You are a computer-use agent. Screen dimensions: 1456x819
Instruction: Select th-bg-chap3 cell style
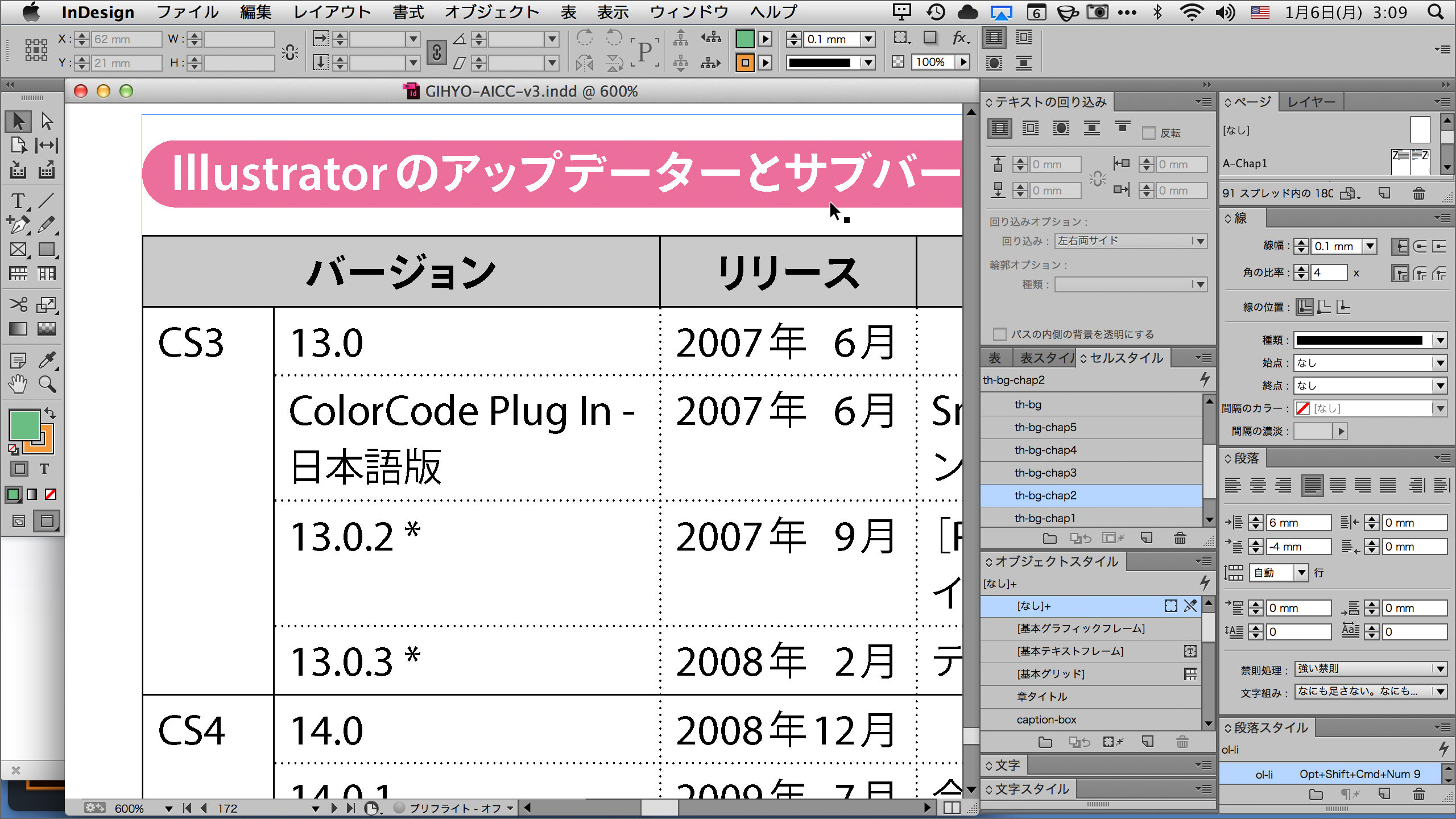(x=1091, y=473)
